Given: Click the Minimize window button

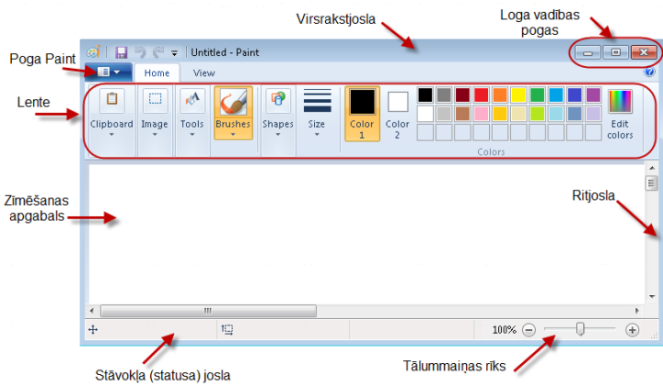Looking at the screenshot, I should (x=588, y=52).
